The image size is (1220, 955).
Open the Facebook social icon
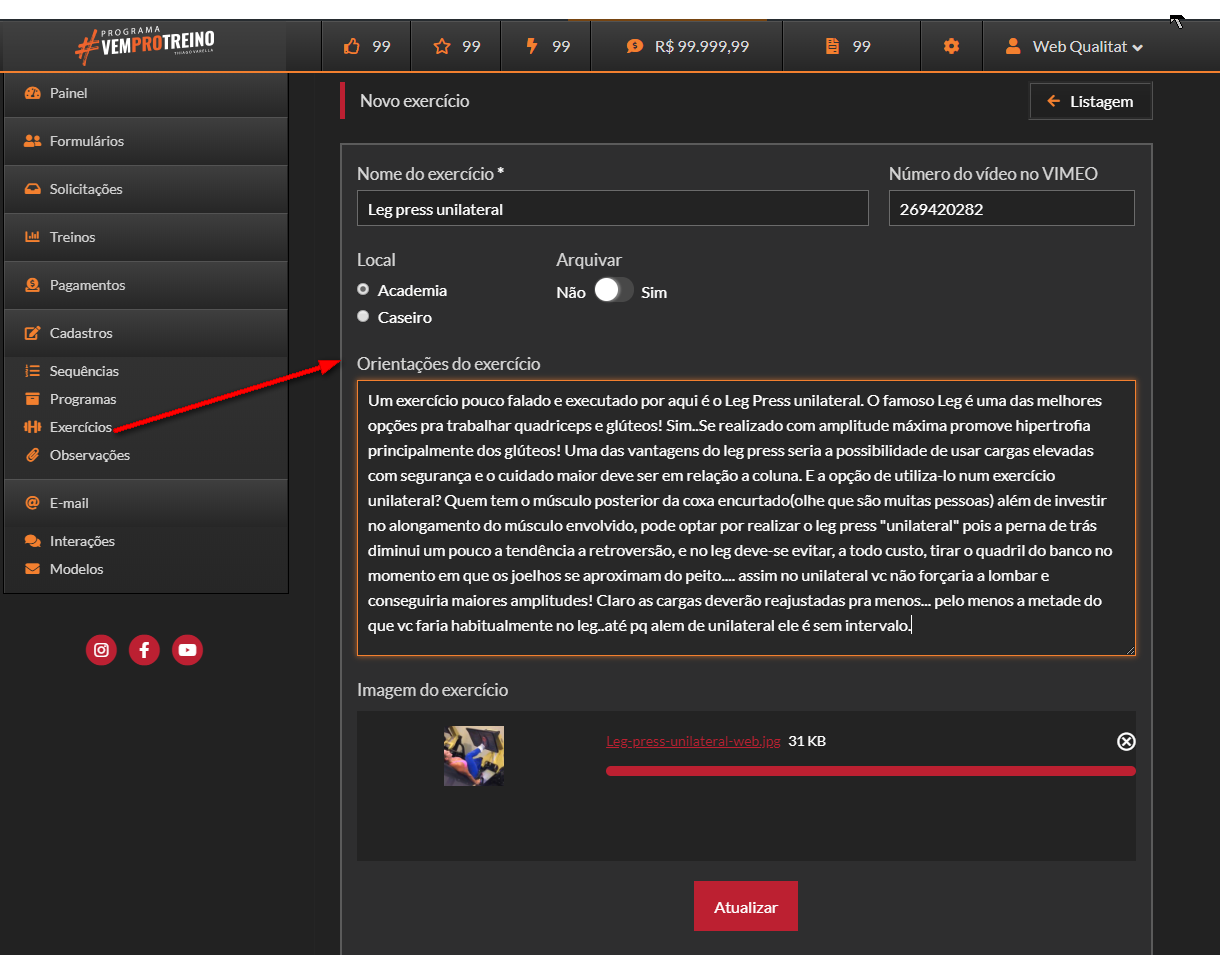pos(144,650)
